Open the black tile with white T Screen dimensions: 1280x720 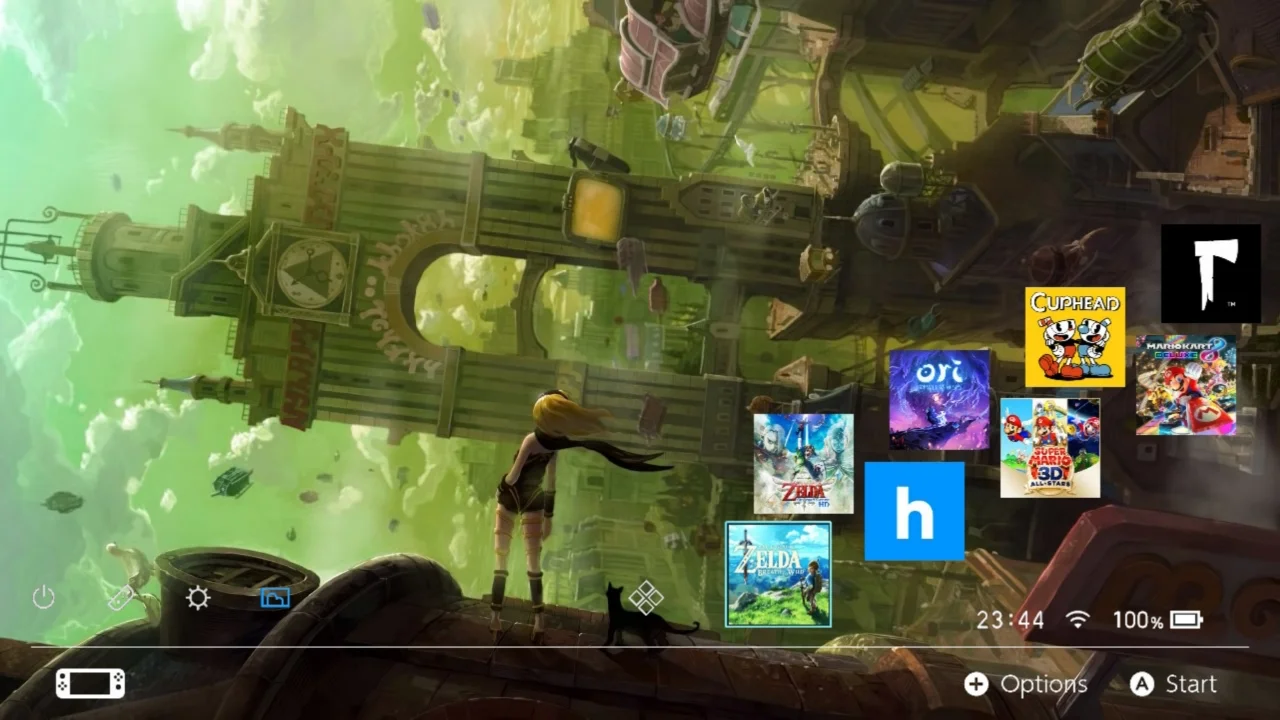(1211, 273)
